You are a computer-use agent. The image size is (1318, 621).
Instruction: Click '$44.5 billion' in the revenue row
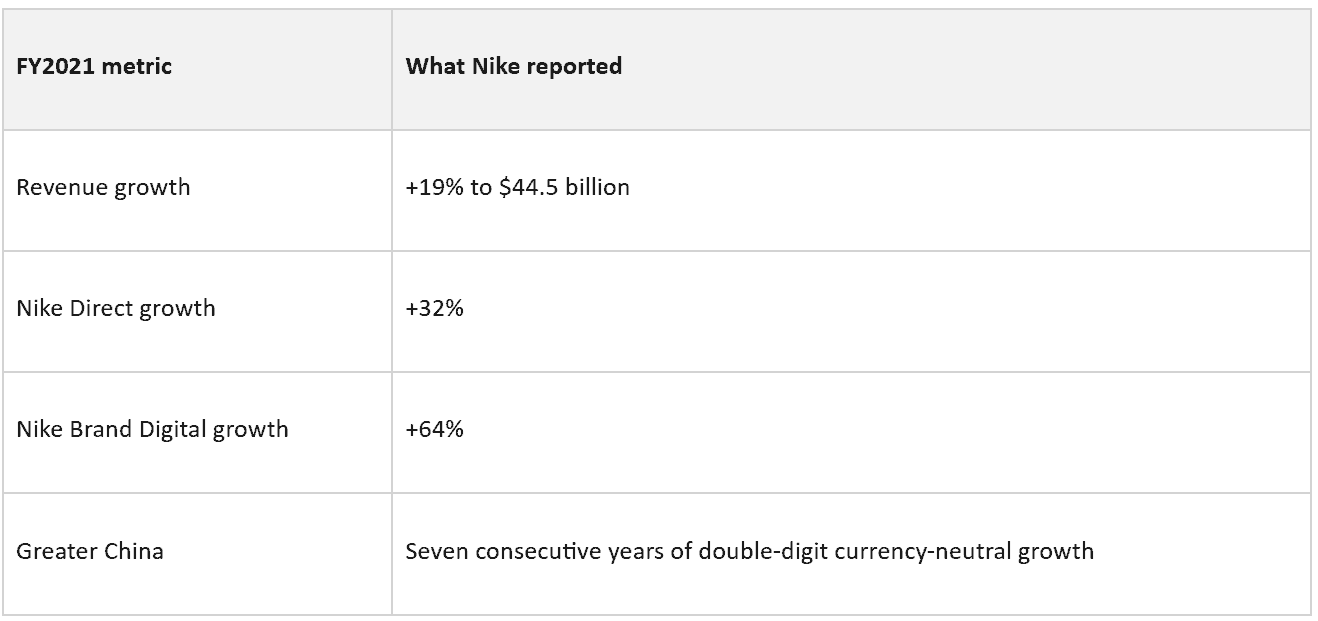point(564,188)
